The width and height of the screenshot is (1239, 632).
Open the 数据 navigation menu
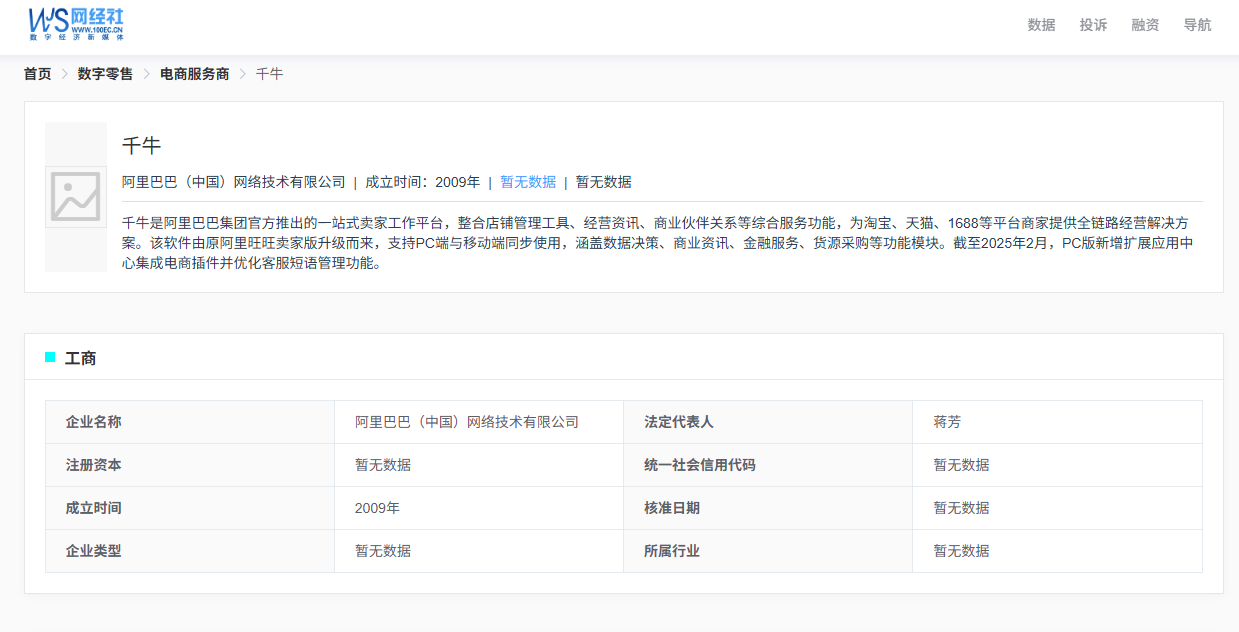coord(1041,25)
